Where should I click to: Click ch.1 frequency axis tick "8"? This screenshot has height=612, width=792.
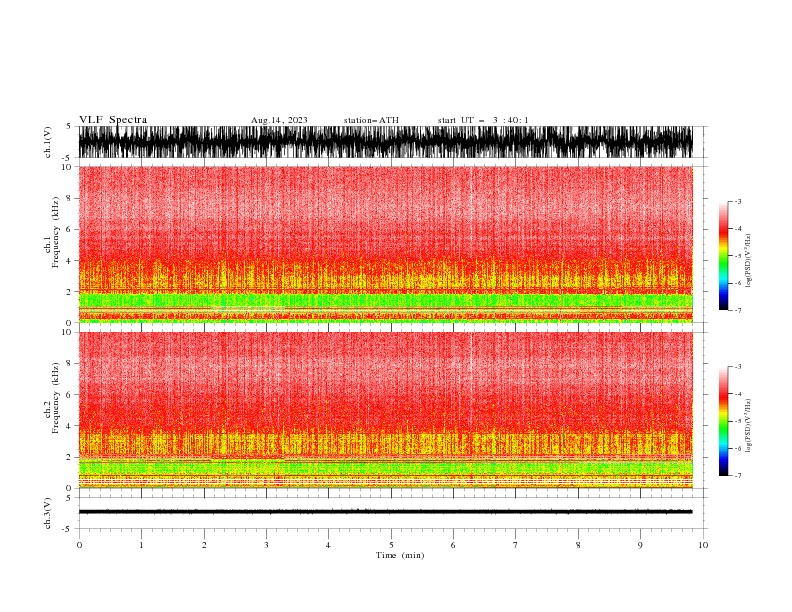[x=69, y=198]
